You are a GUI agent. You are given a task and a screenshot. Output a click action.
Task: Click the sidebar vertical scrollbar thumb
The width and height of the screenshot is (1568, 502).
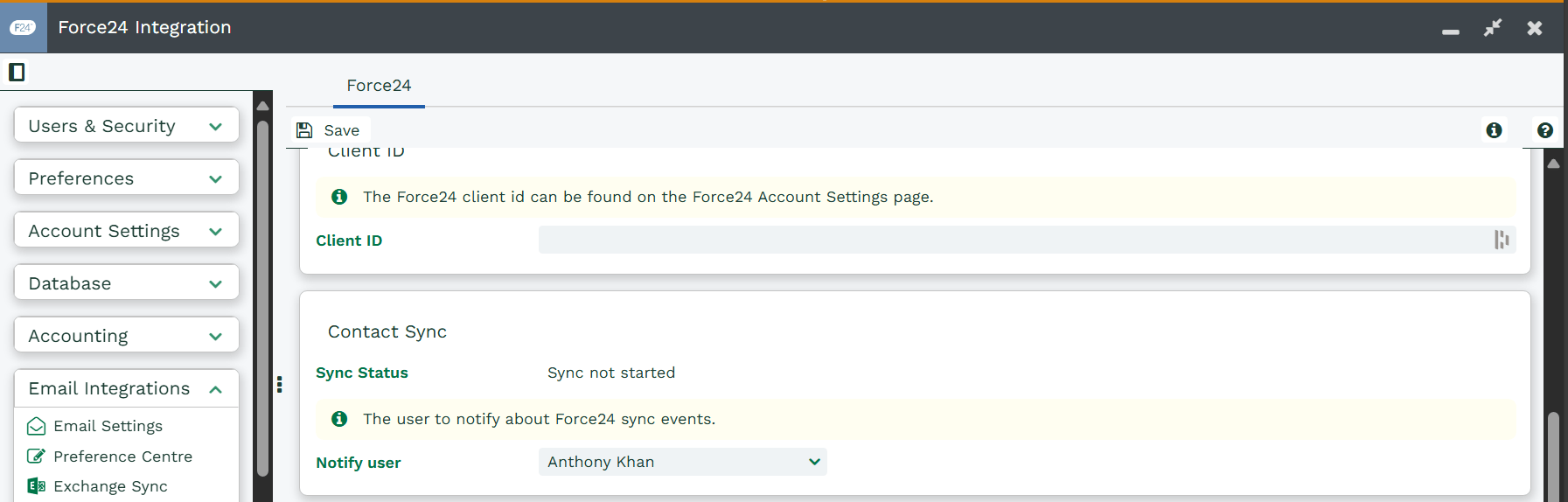pos(262,297)
